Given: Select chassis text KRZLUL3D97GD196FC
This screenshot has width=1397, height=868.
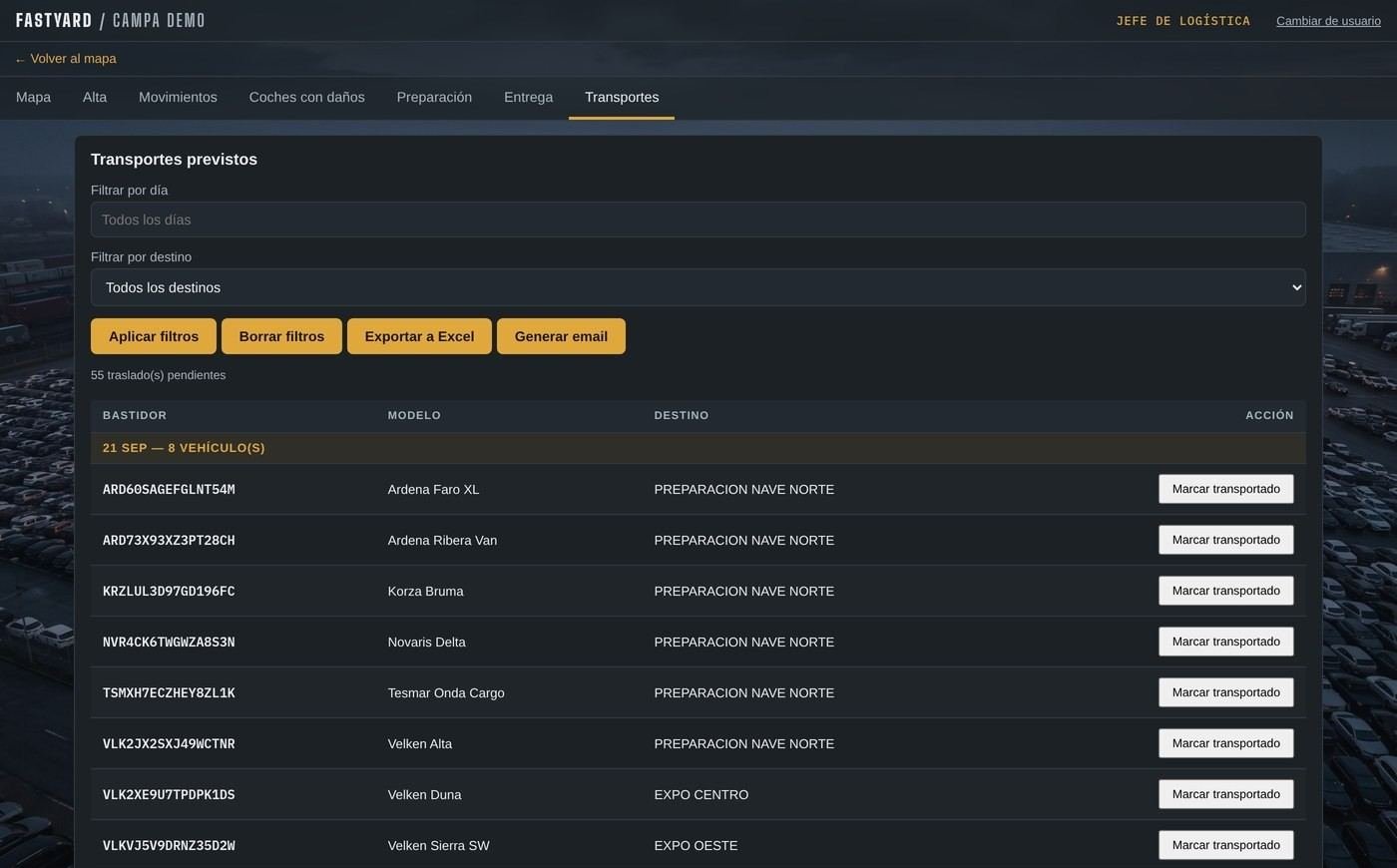Looking at the screenshot, I should tap(169, 592).
